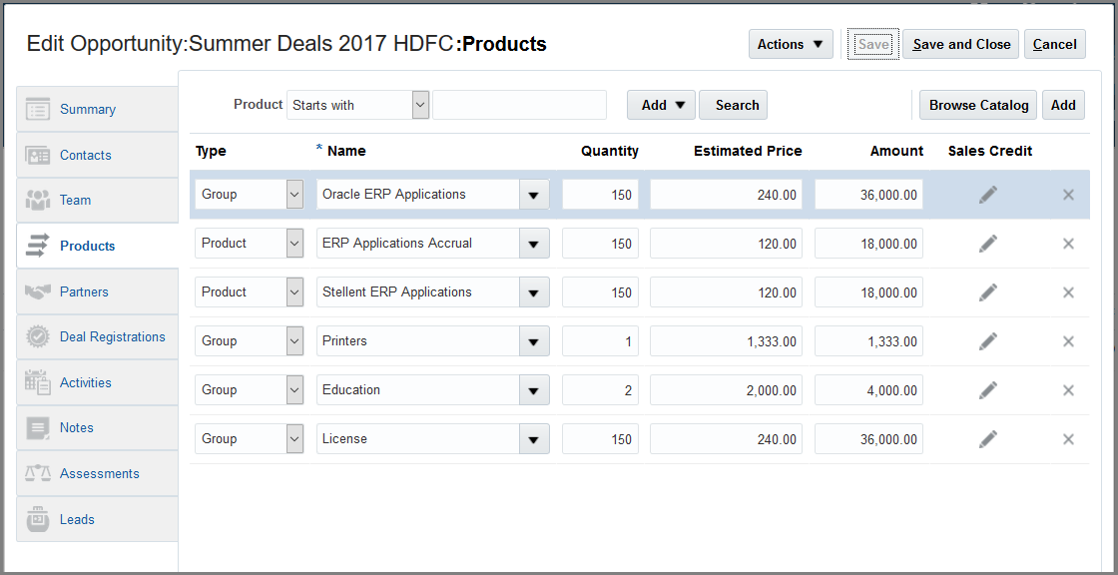1118x575 pixels.
Task: Edit sales credit for Education row
Action: 988,390
